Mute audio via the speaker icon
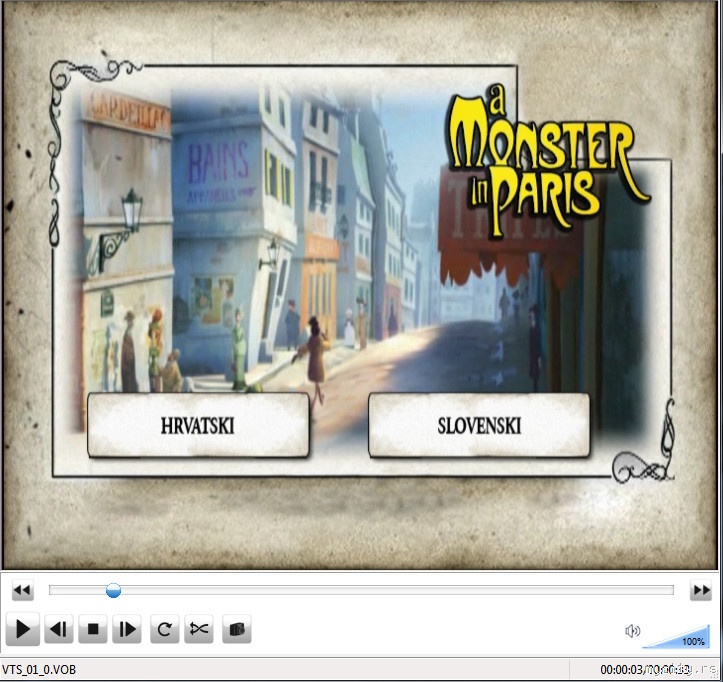 [x=632, y=631]
